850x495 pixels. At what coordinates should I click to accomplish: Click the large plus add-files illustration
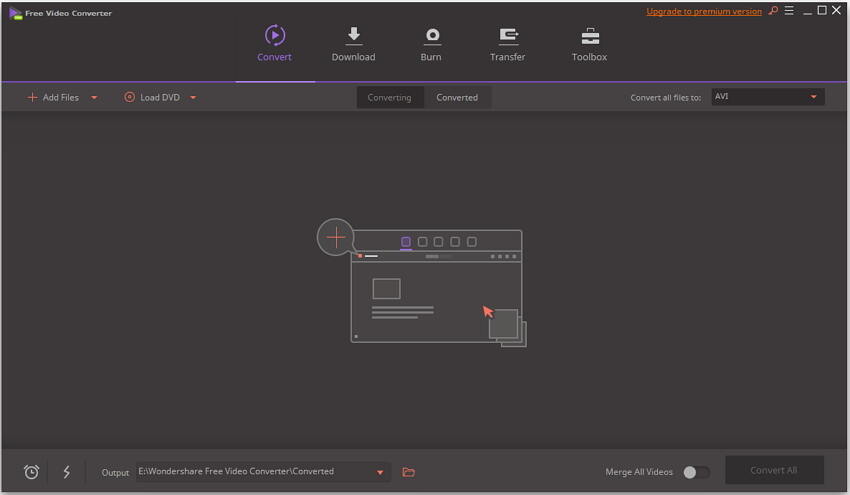(336, 237)
